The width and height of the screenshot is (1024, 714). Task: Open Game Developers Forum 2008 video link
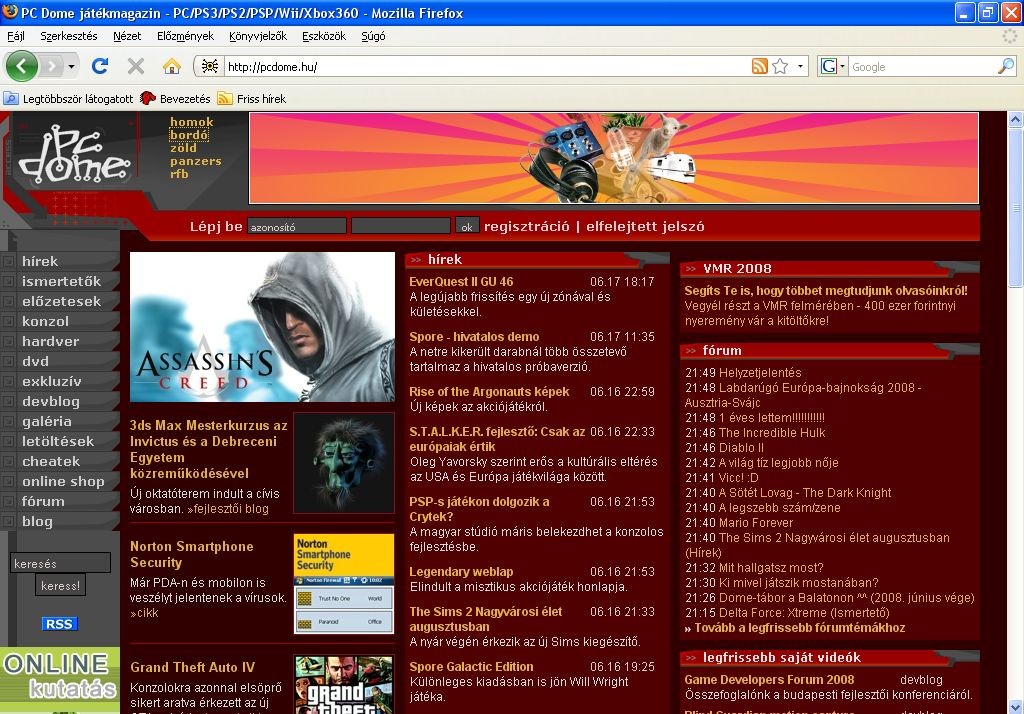pyautogui.click(x=769, y=679)
